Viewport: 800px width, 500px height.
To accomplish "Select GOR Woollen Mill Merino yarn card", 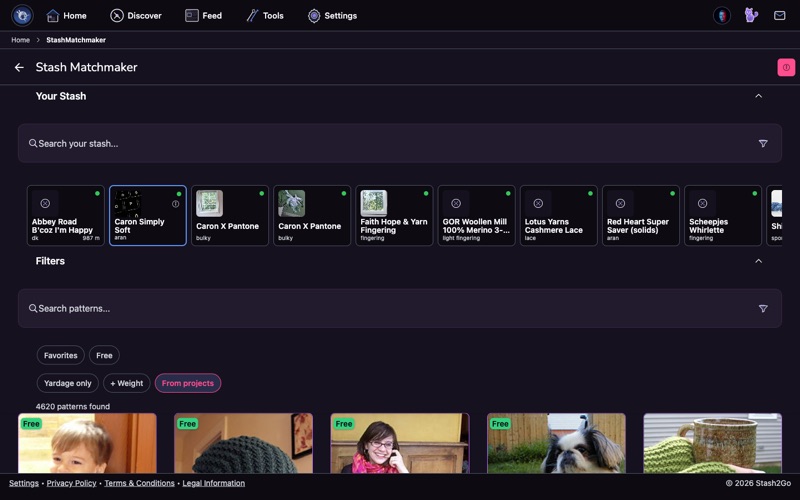I will [x=477, y=215].
